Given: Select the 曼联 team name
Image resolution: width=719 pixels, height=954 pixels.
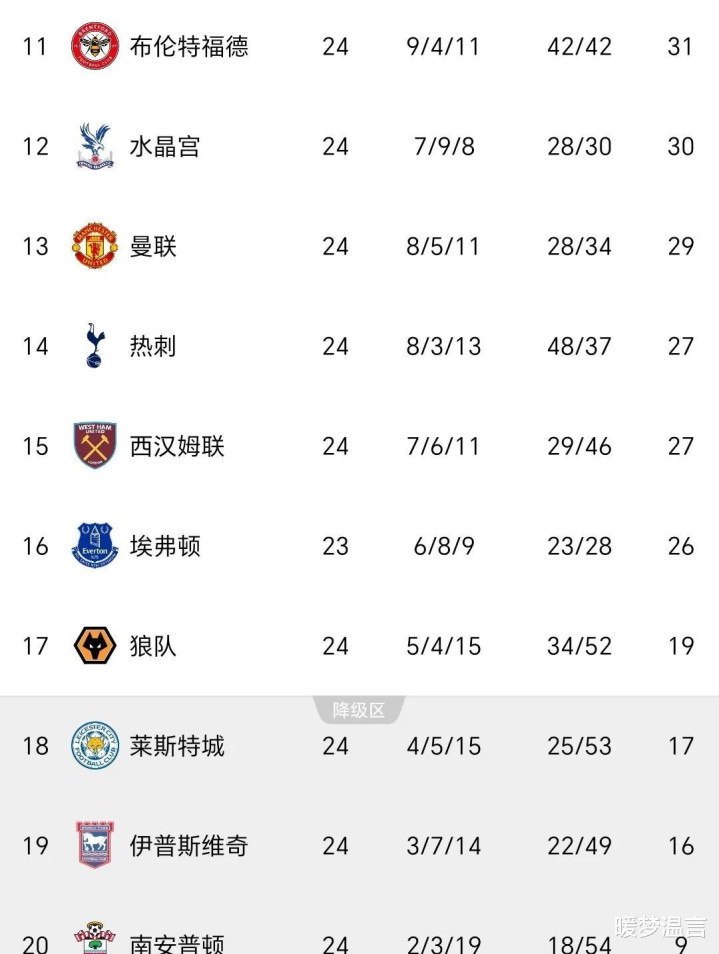Looking at the screenshot, I should point(153,246).
